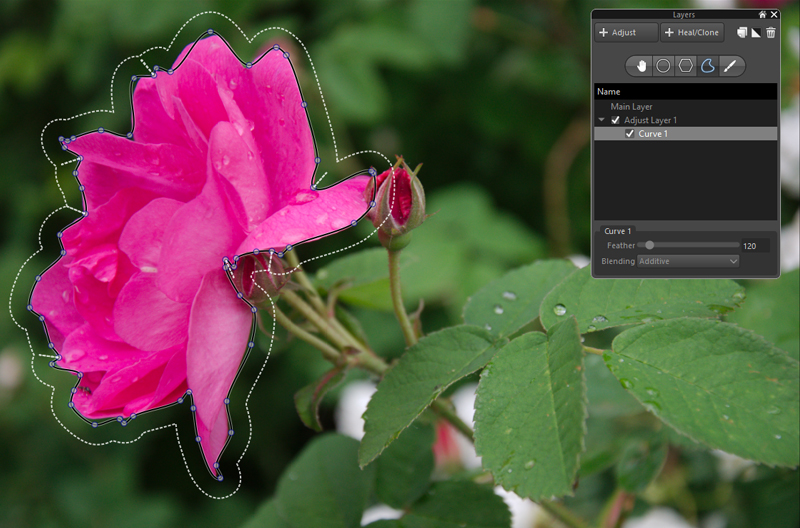Click the home icon in Layers titlebar
Image resolution: width=800 pixels, height=528 pixels.
pos(763,15)
